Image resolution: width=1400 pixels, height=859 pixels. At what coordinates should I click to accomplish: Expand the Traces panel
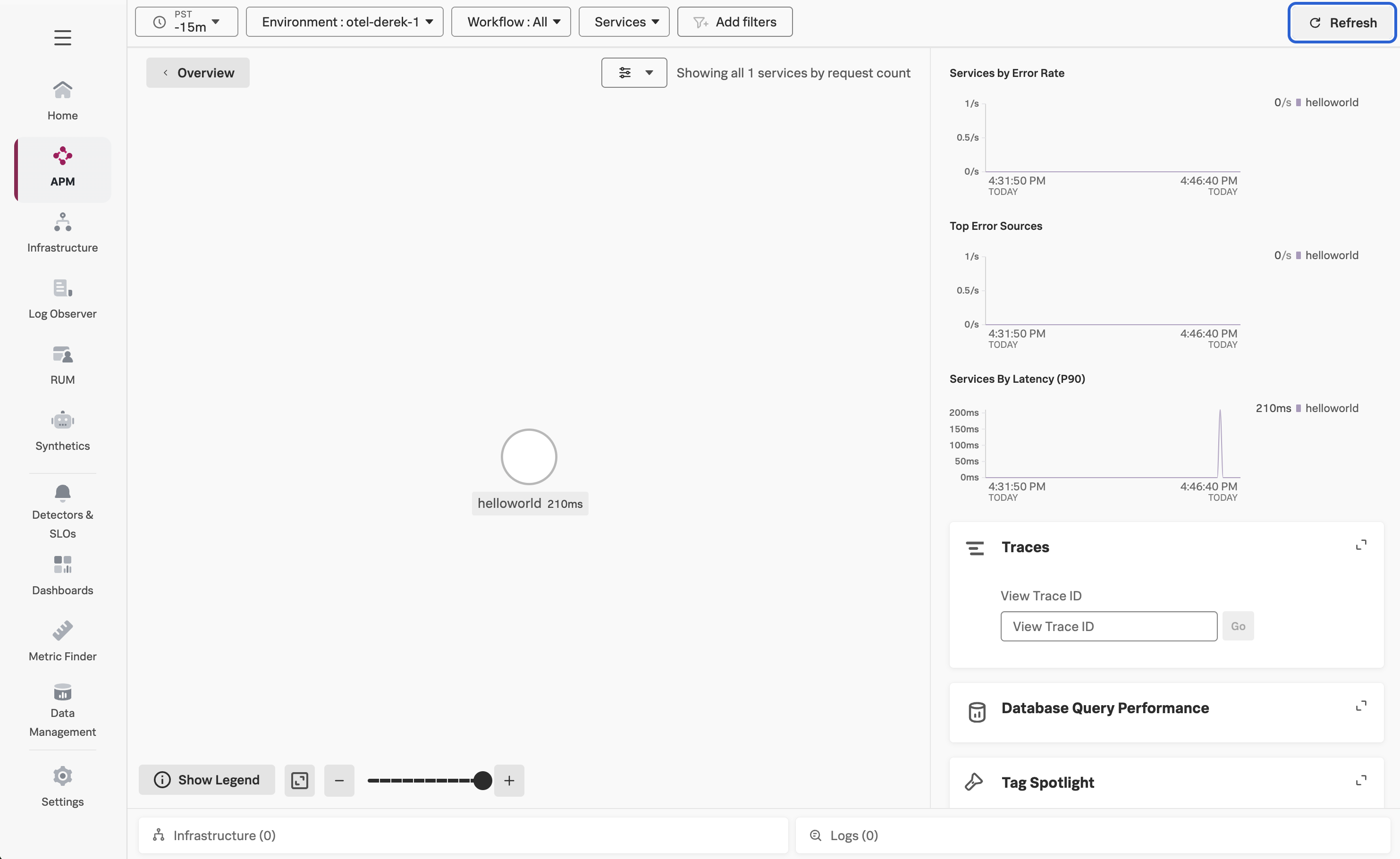[1361, 546]
